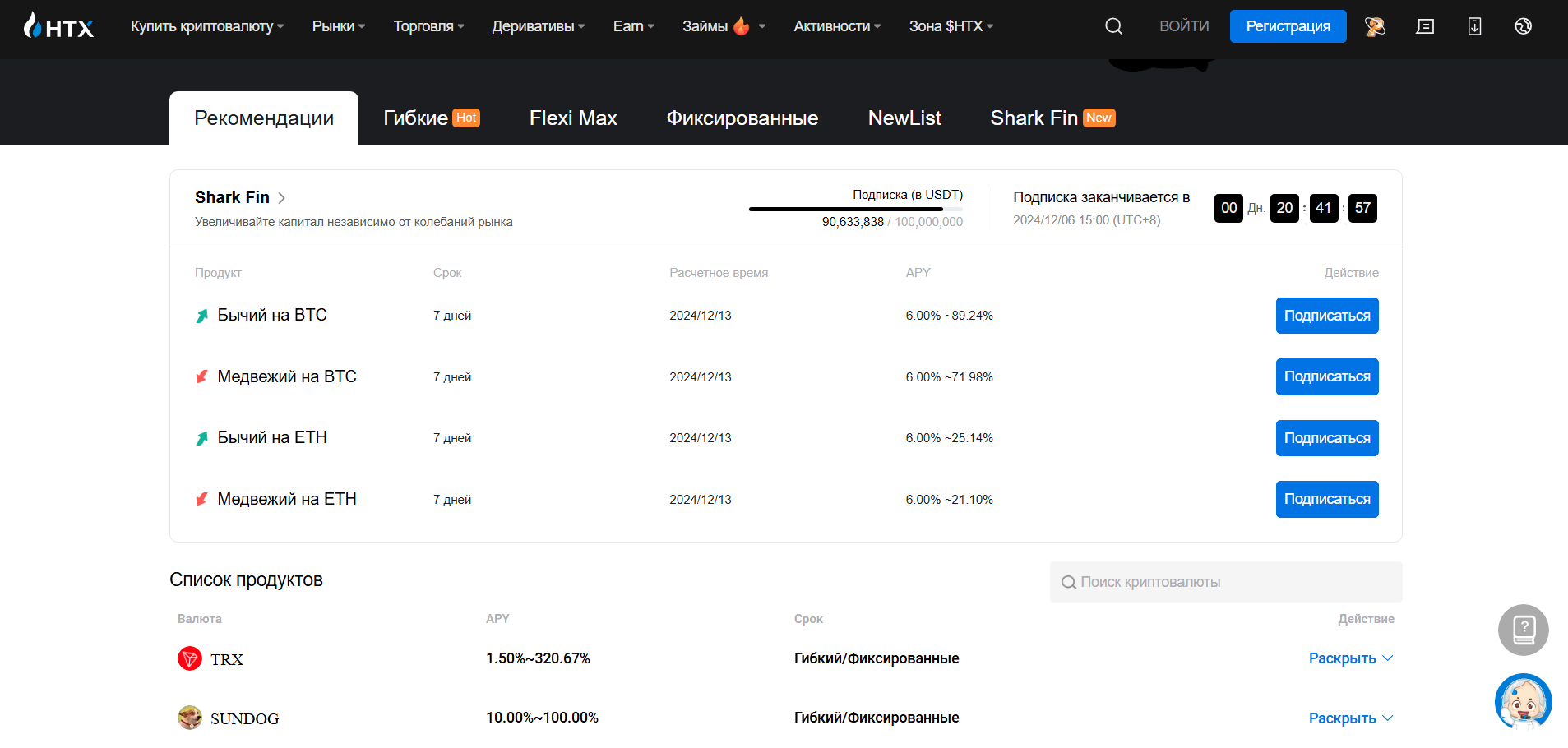Viewport: 1568px width, 748px height.
Task: Expand the Зона $HTX menu
Action: click(951, 26)
